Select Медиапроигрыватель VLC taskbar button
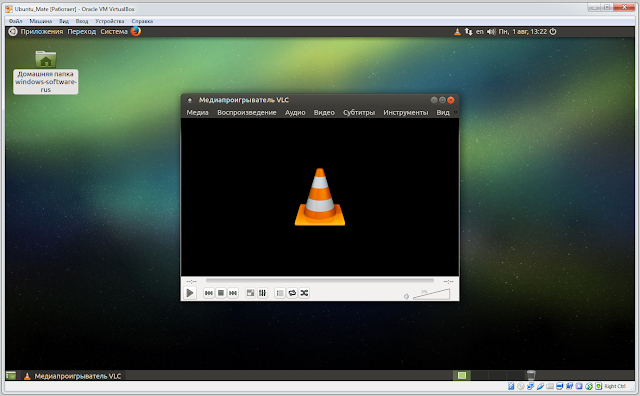Screen dimensions: 640x396 pos(73,376)
